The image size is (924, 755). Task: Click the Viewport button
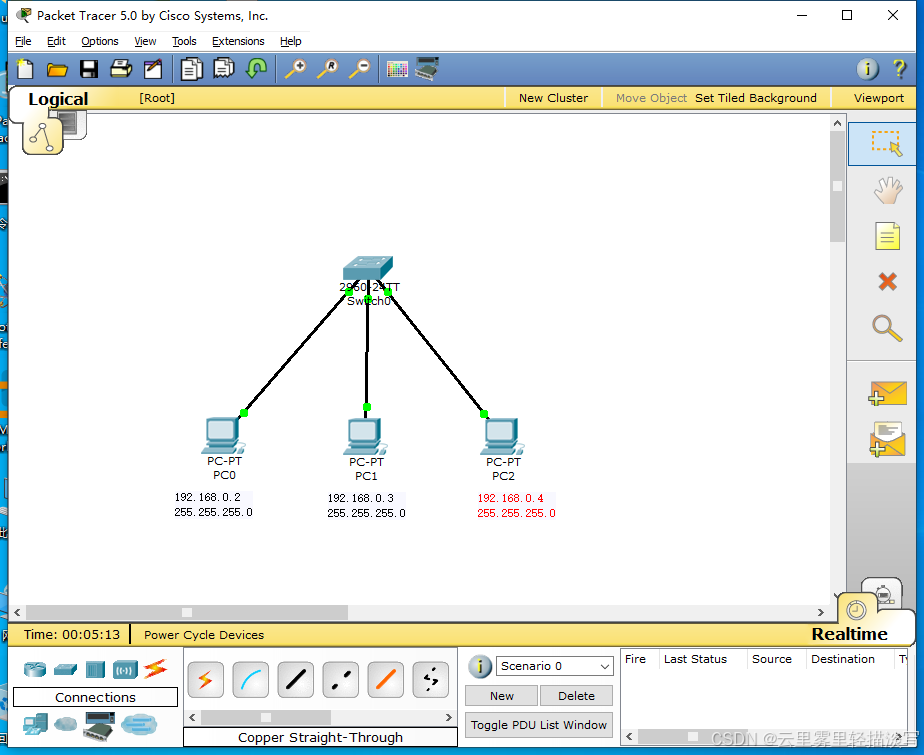879,98
